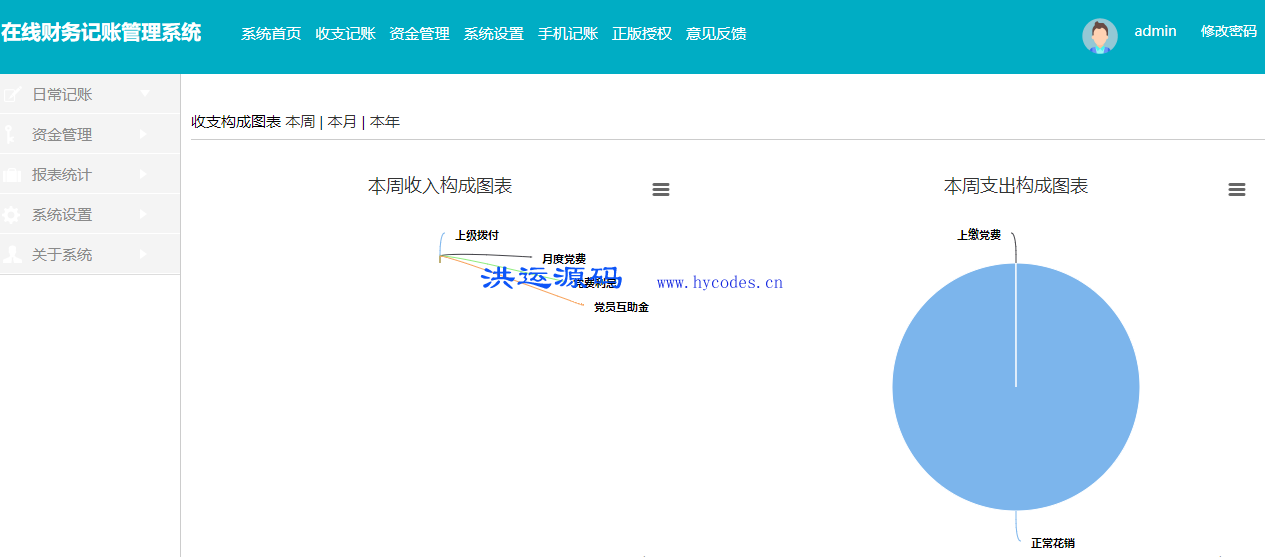The height and width of the screenshot is (557, 1265).
Task: Open the 本周支出构成图表 chart menu icon
Action: (1237, 190)
